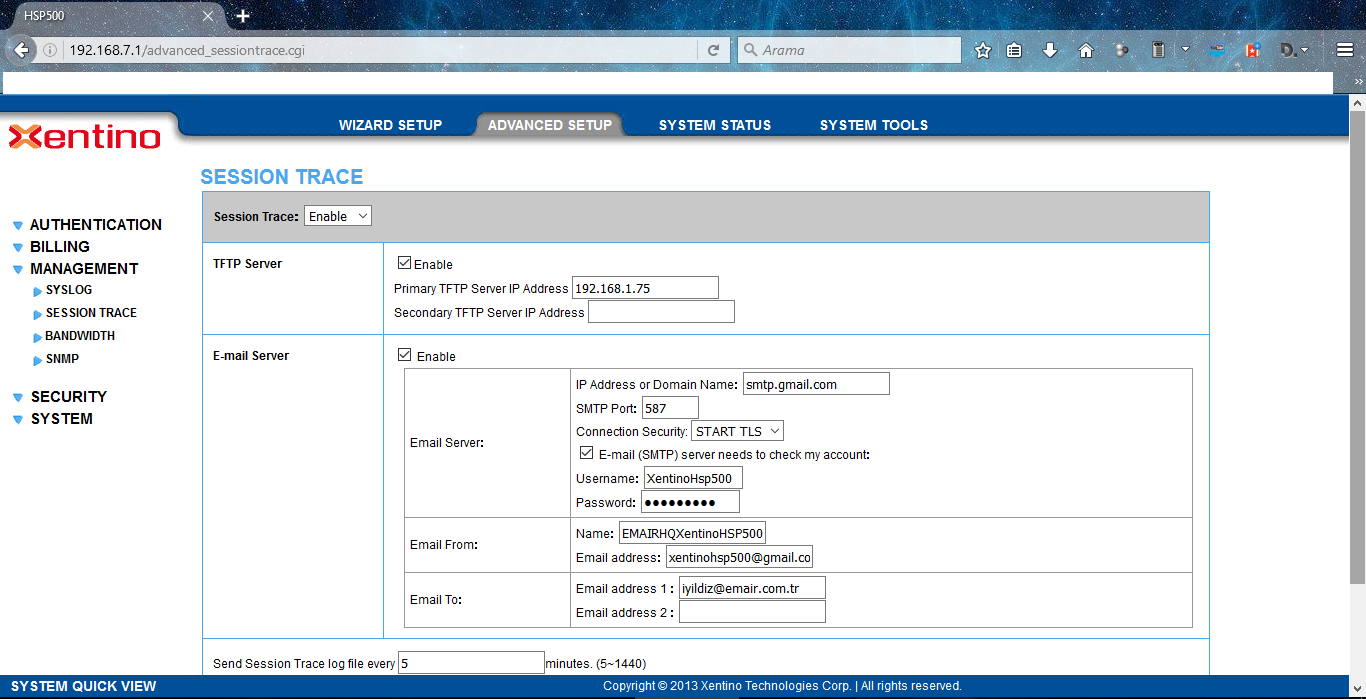Switch to the SYSTEM STATUS tab
This screenshot has height=699, width=1366.
(714, 125)
